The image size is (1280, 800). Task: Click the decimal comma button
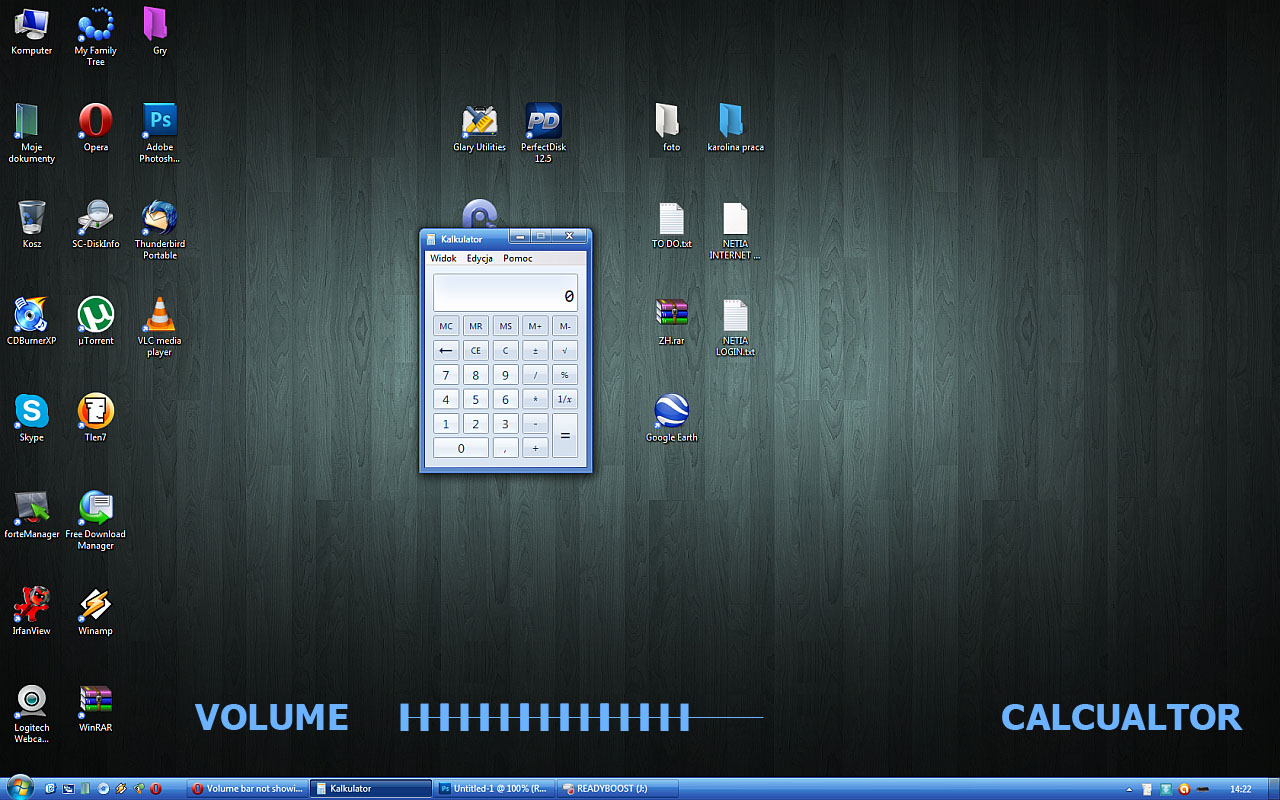(506, 448)
